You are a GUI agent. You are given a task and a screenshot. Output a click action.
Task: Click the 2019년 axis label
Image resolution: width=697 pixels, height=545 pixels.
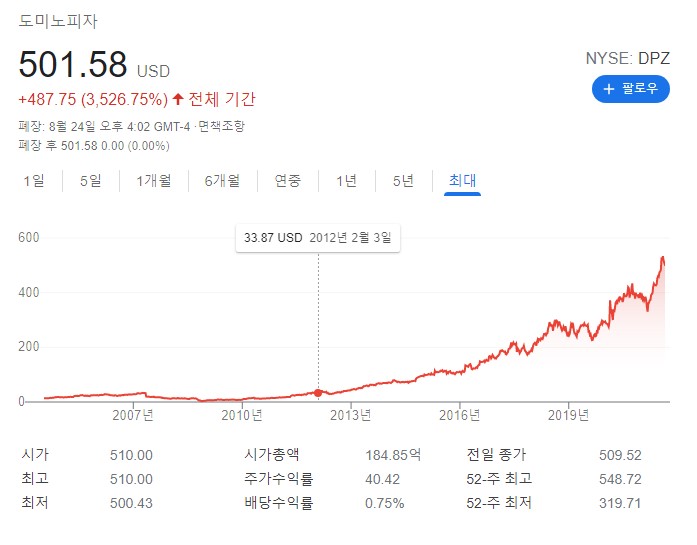(x=568, y=415)
